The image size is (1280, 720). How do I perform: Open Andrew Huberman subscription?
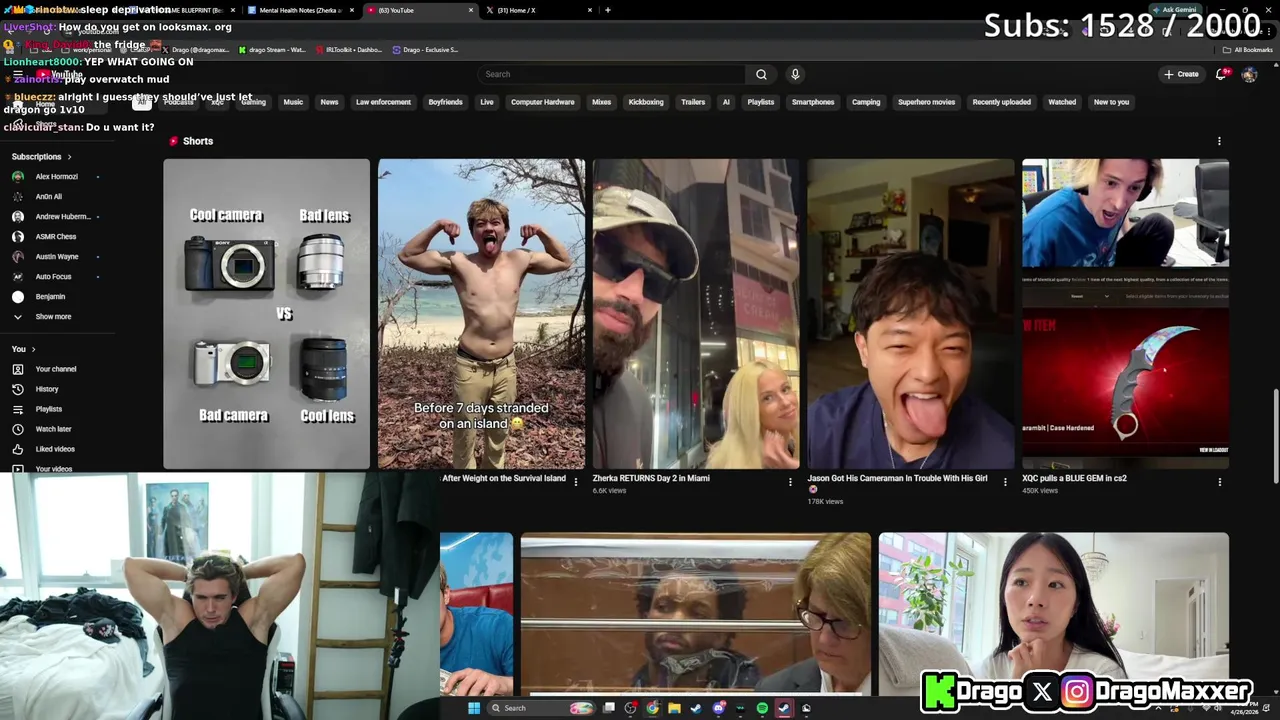pyautogui.click(x=62, y=217)
